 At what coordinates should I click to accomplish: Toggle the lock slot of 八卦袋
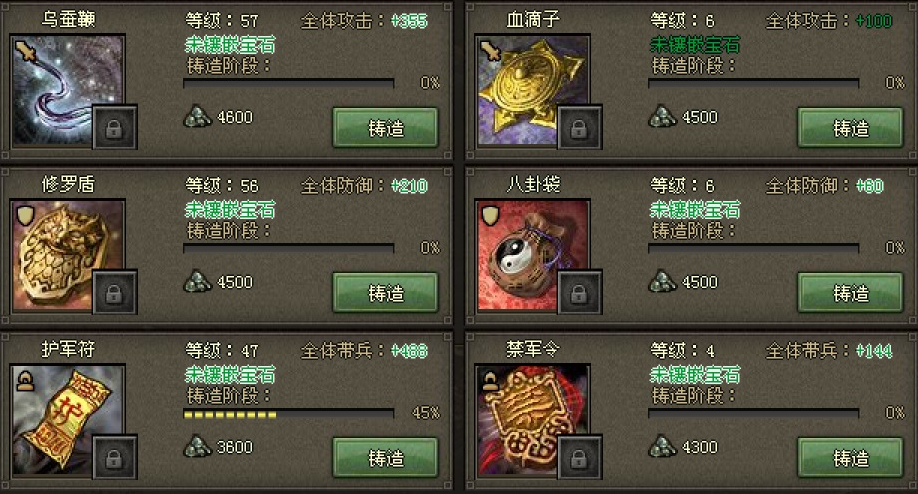click(x=579, y=292)
